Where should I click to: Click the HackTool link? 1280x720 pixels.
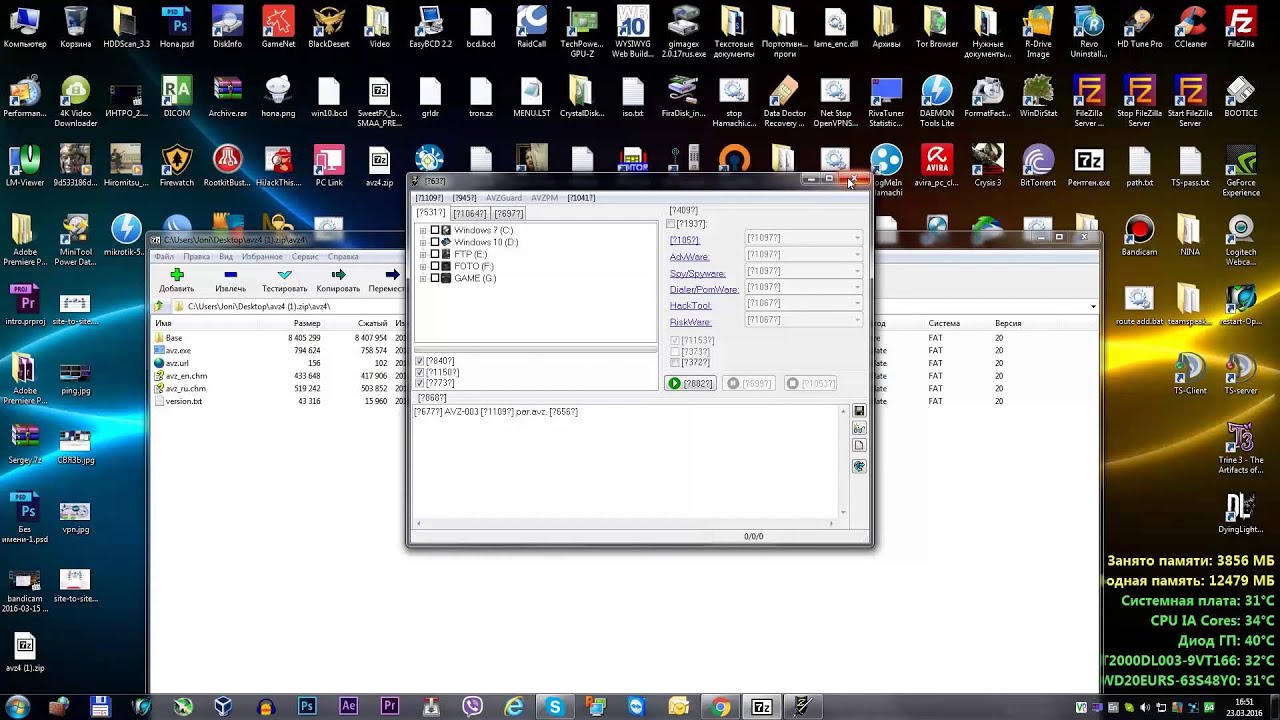pos(690,305)
